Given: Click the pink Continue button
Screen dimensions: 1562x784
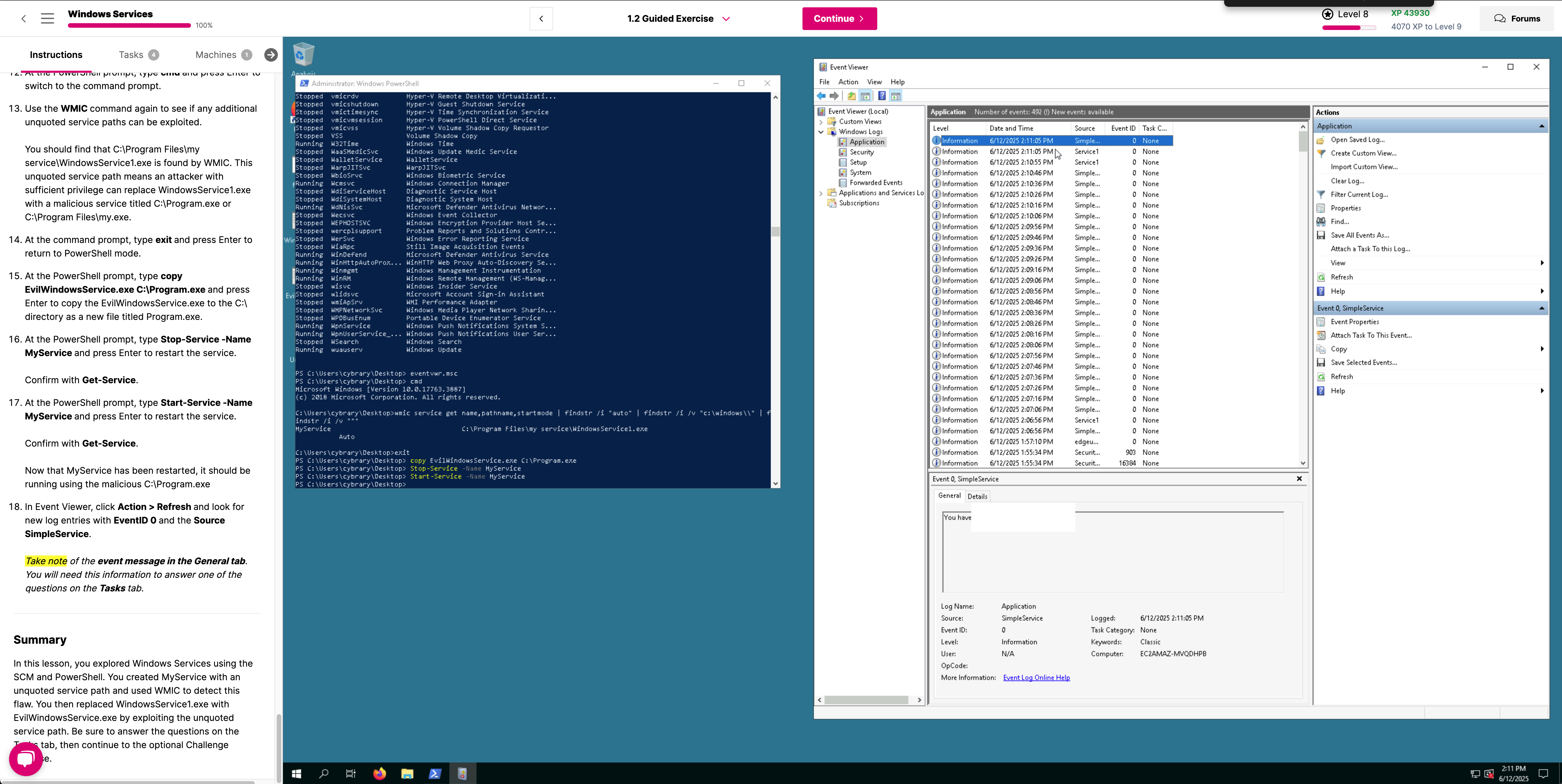Looking at the screenshot, I should click(839, 19).
